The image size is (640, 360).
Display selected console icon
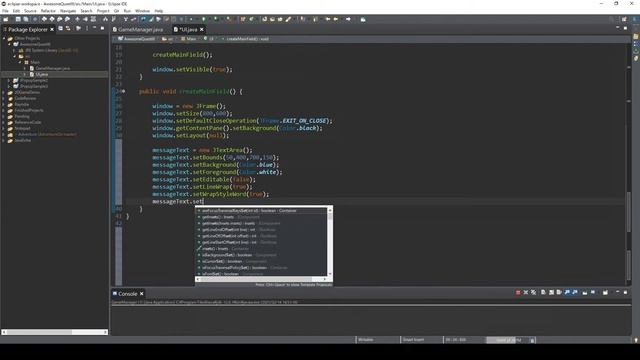coord(593,293)
